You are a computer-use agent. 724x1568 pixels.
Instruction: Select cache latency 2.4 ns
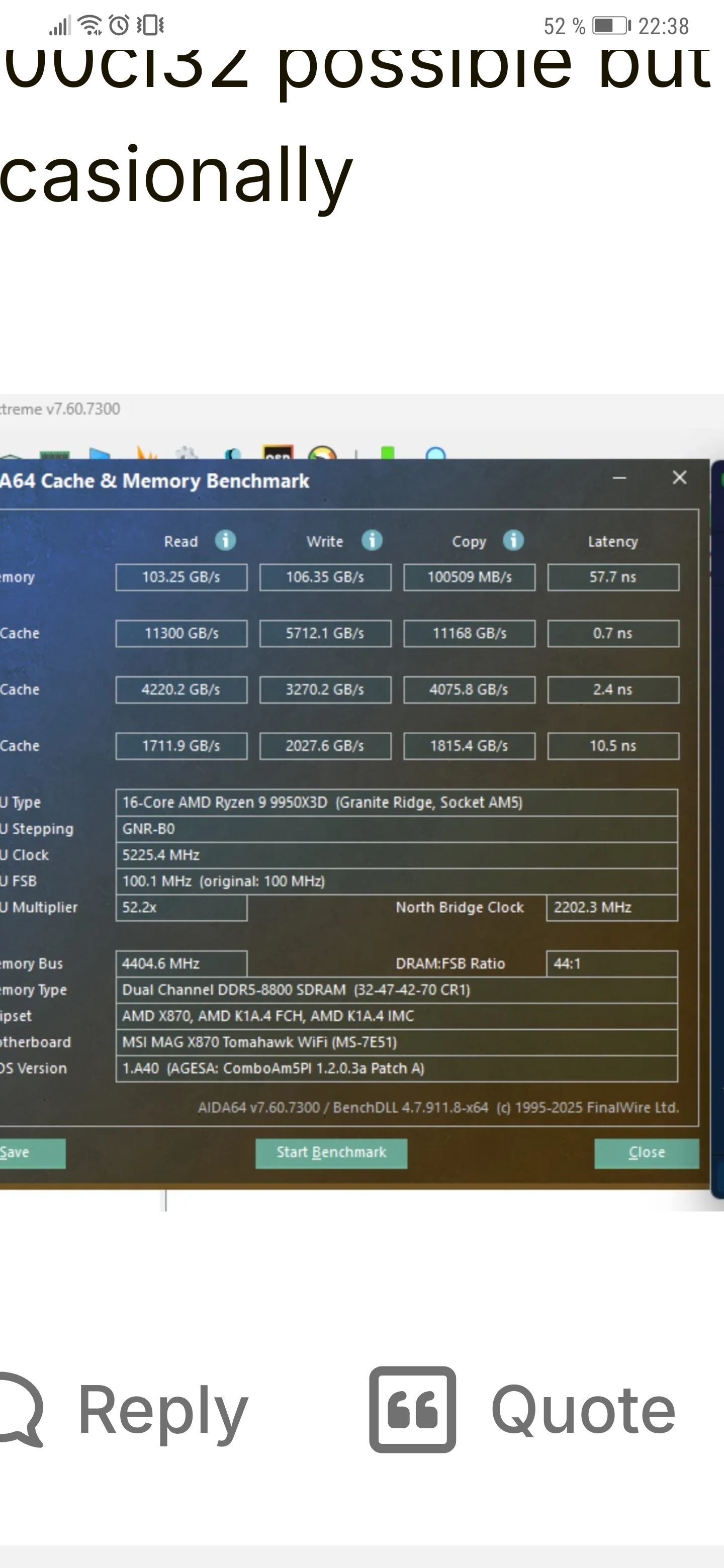point(613,690)
